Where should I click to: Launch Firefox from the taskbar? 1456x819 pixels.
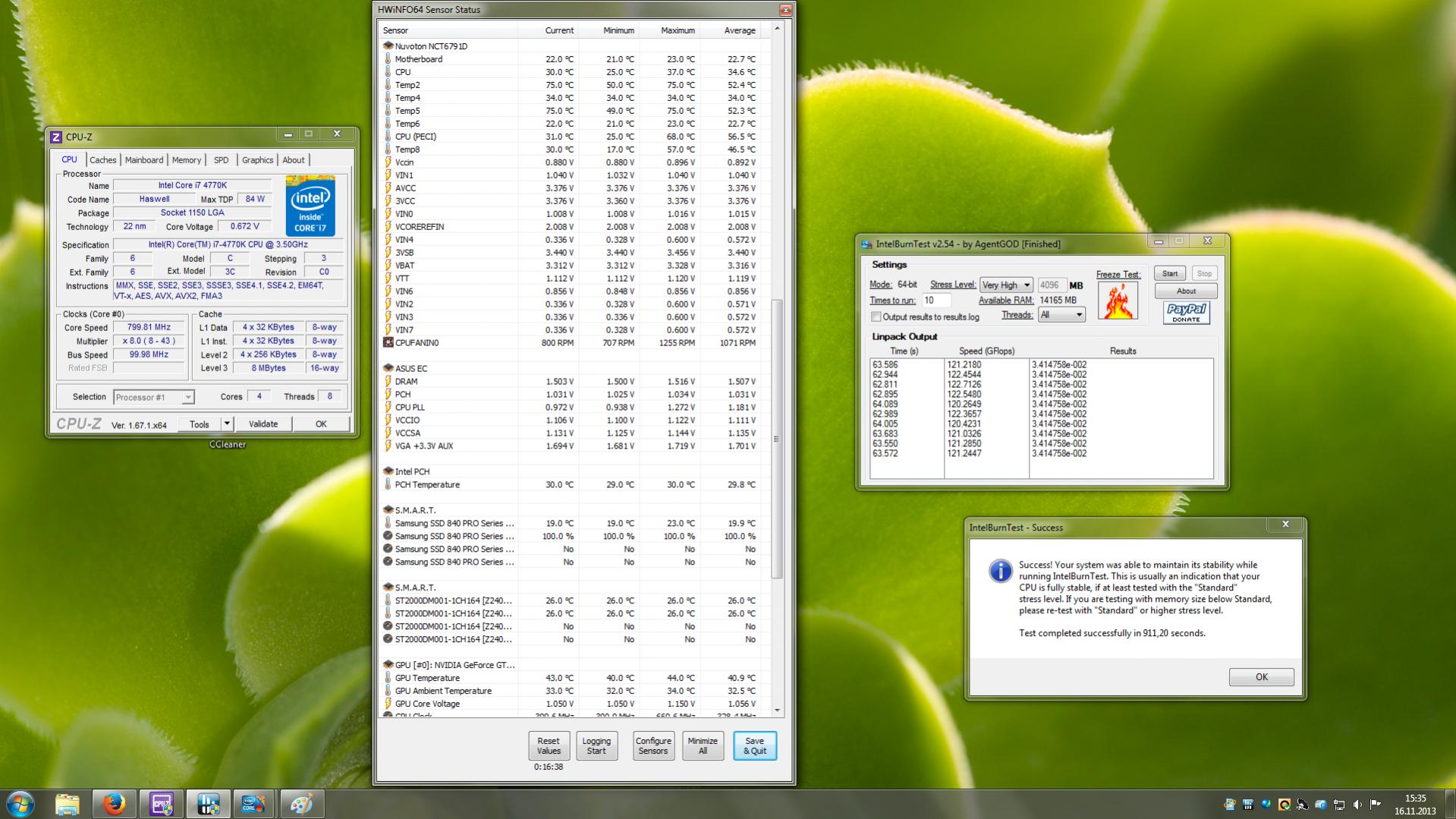(115, 804)
